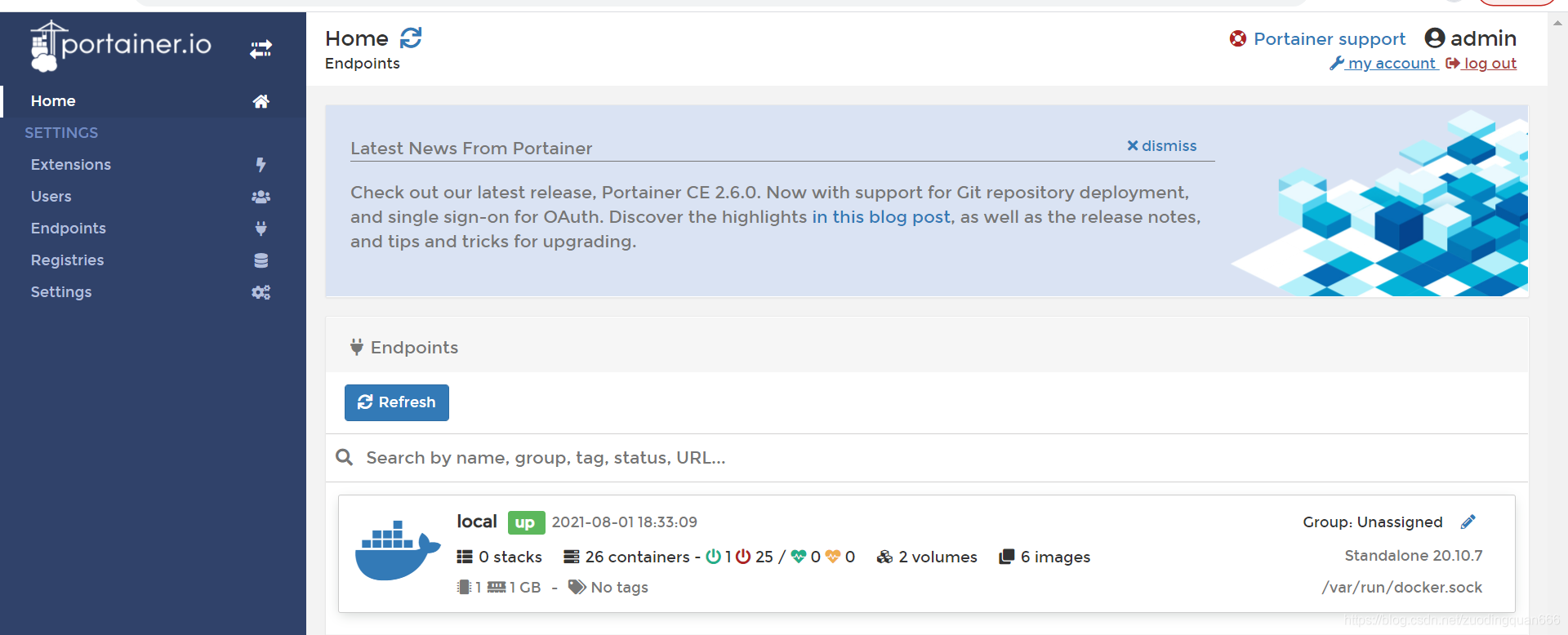The width and height of the screenshot is (1568, 635).
Task: Click the Home house icon
Action: tap(261, 101)
